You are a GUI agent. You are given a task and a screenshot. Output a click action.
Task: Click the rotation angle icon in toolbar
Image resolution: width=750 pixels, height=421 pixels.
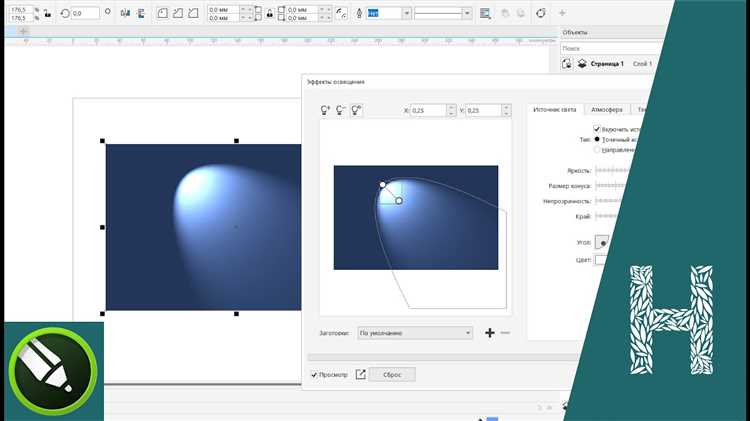point(65,13)
